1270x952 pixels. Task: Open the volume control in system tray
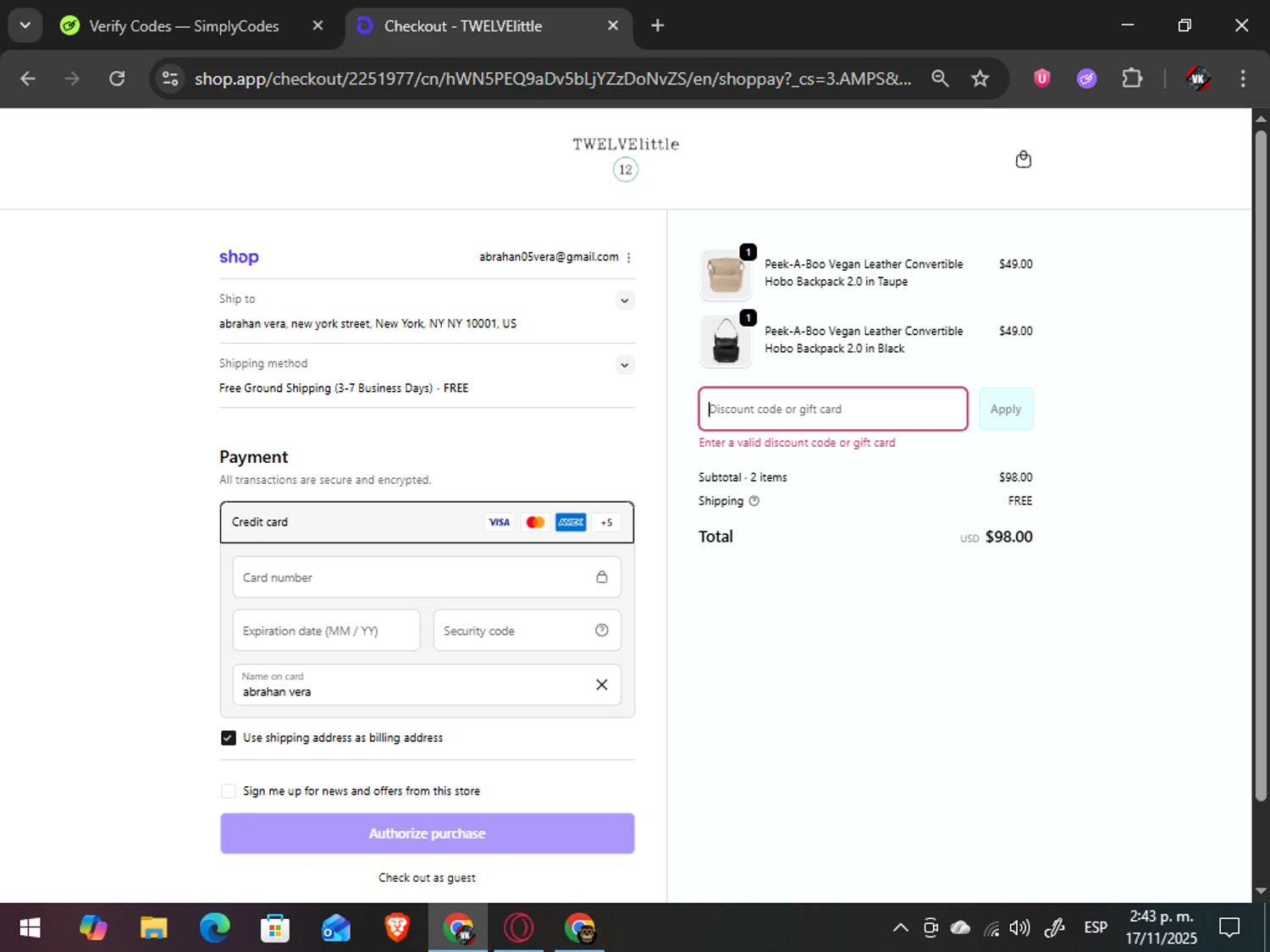[x=1019, y=928]
